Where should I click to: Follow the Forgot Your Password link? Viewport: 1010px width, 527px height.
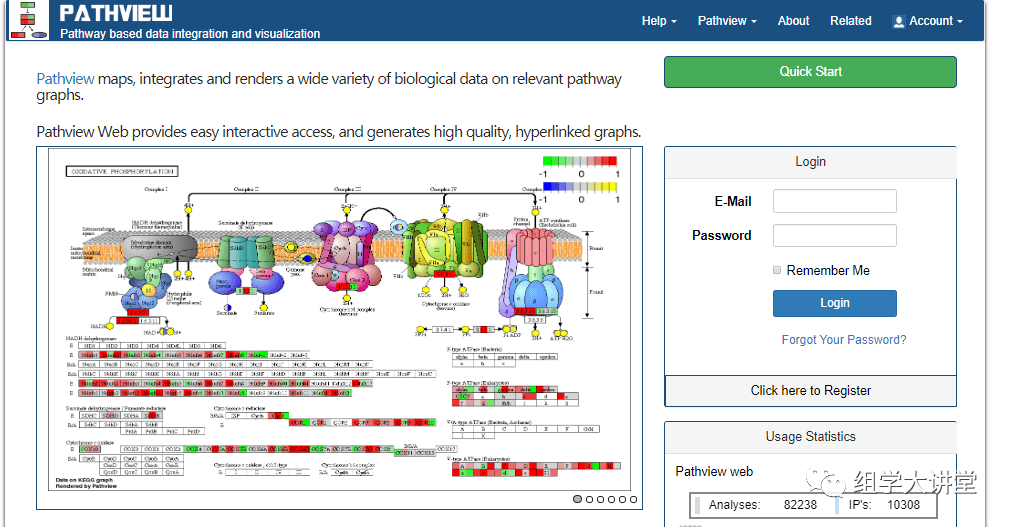pyautogui.click(x=844, y=340)
